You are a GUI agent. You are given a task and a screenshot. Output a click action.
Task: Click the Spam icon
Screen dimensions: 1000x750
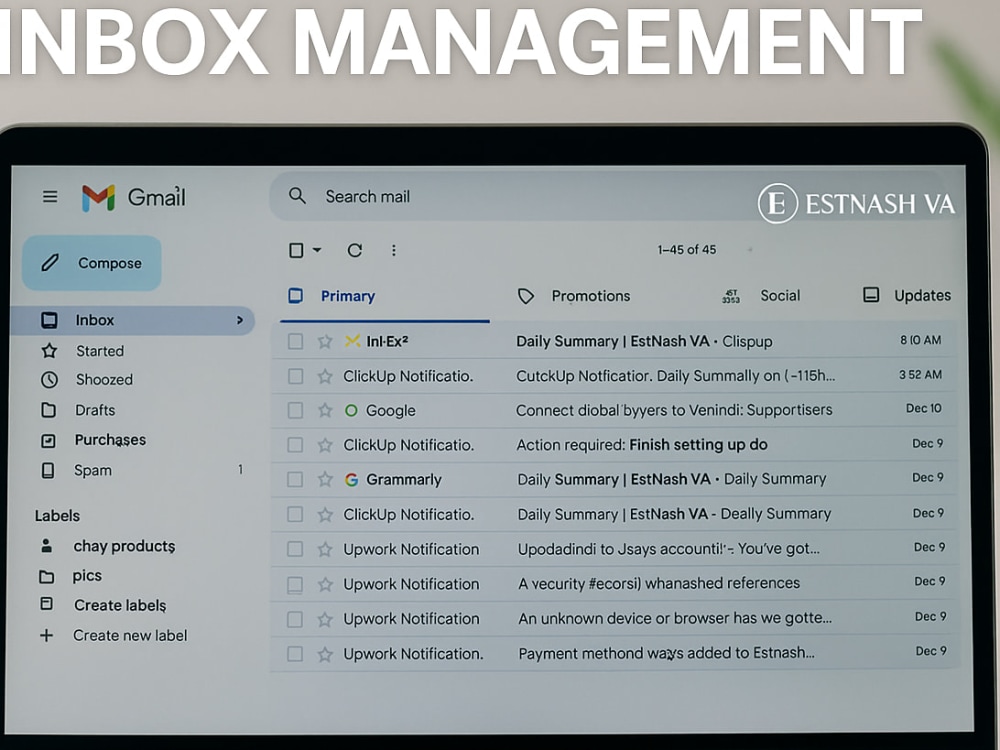click(48, 471)
